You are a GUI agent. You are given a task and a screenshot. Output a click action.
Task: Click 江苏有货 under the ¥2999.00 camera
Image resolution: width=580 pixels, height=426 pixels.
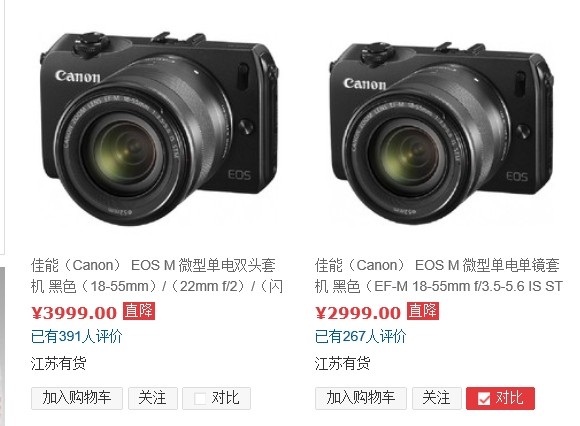tap(343, 363)
